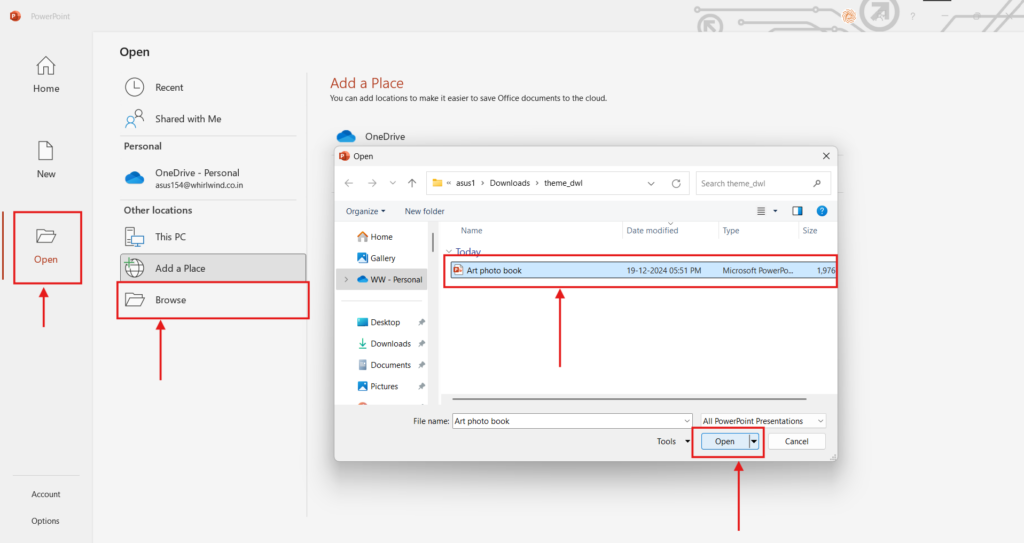Open the file type filter dropdown

pos(764,421)
